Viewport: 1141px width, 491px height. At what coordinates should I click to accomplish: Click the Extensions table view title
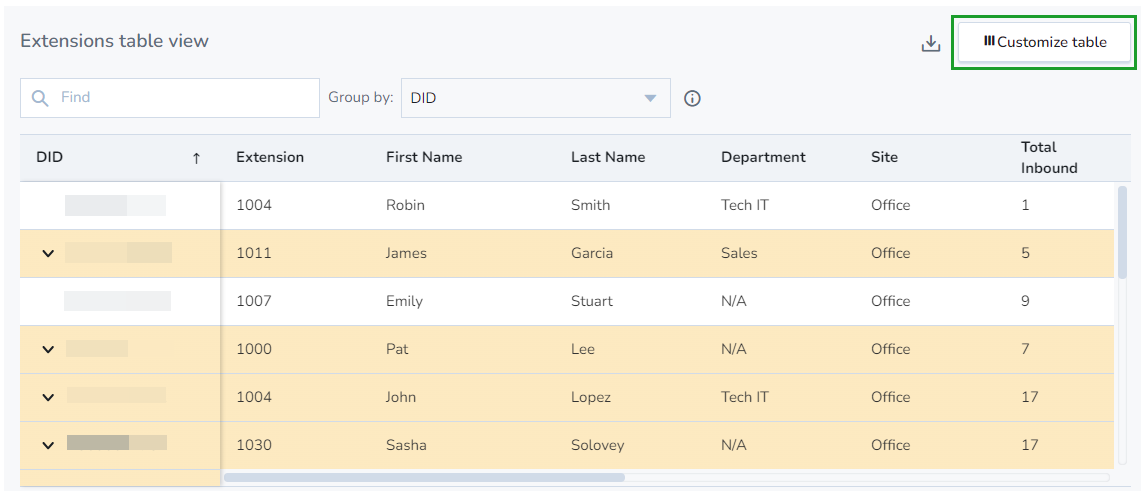click(114, 41)
